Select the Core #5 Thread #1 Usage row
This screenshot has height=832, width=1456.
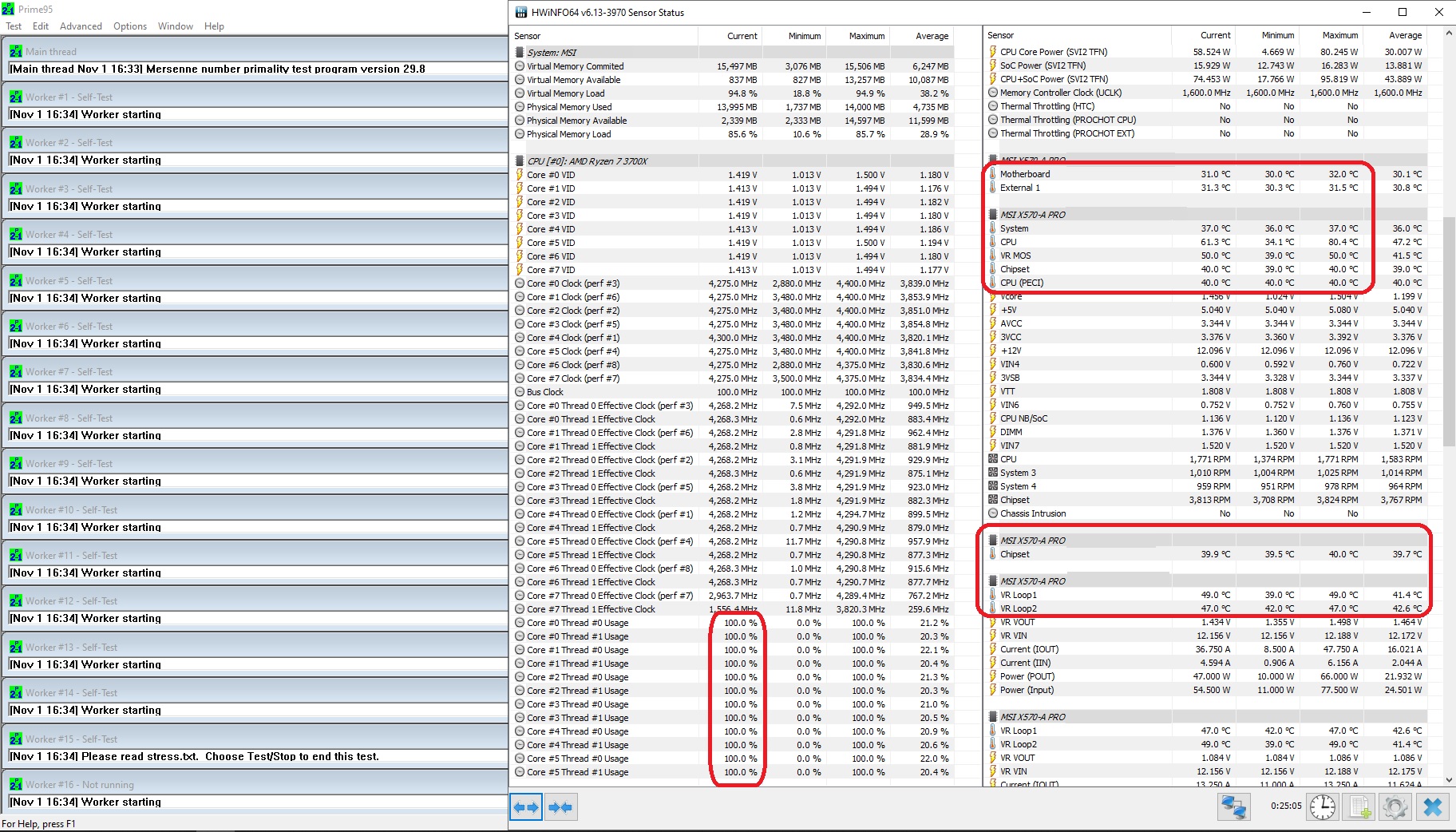pos(733,772)
